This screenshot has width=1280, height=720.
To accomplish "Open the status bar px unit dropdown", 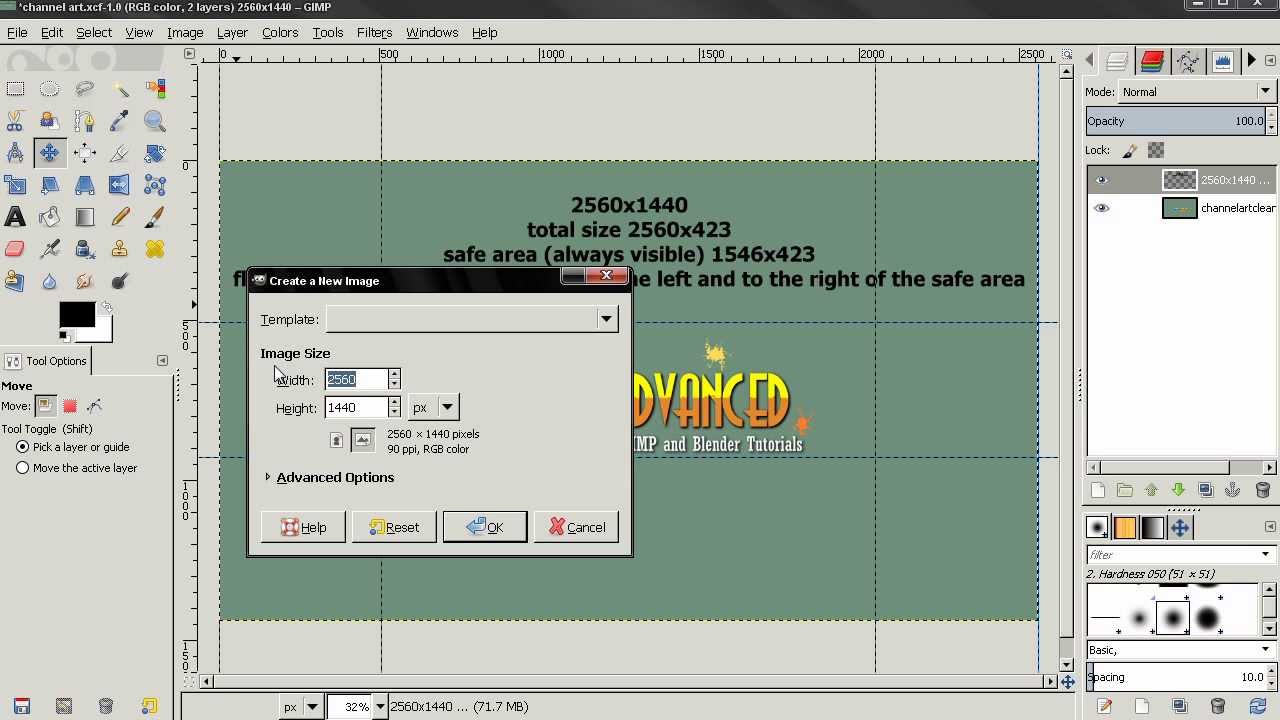I will click(x=300, y=706).
